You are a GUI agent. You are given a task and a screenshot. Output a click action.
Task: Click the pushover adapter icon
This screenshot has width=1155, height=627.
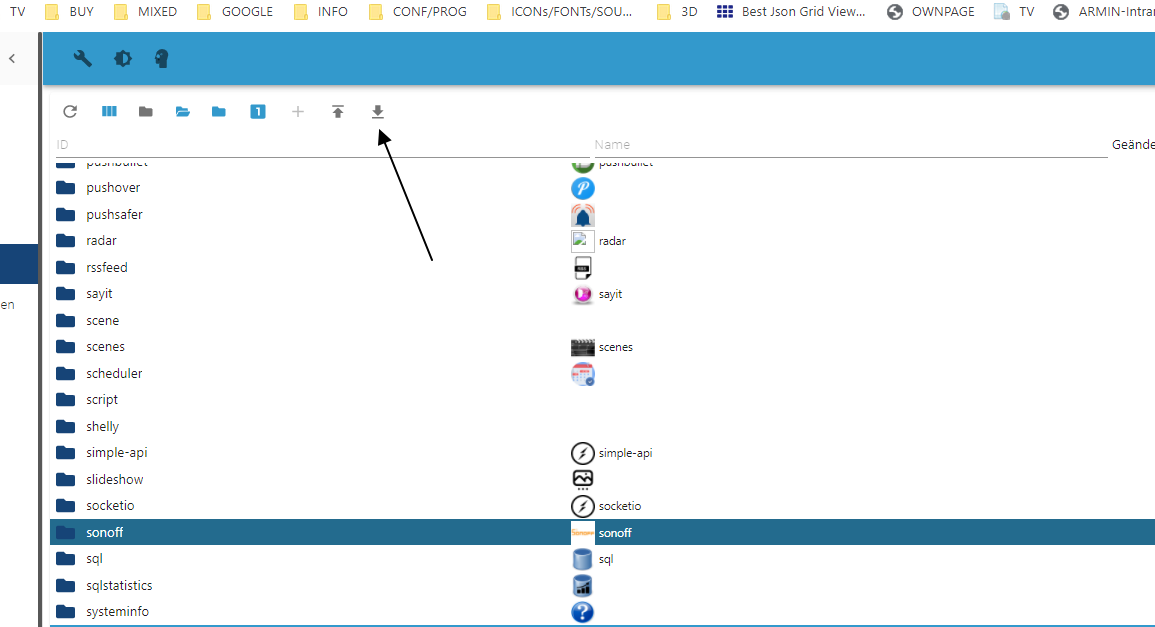[582, 188]
